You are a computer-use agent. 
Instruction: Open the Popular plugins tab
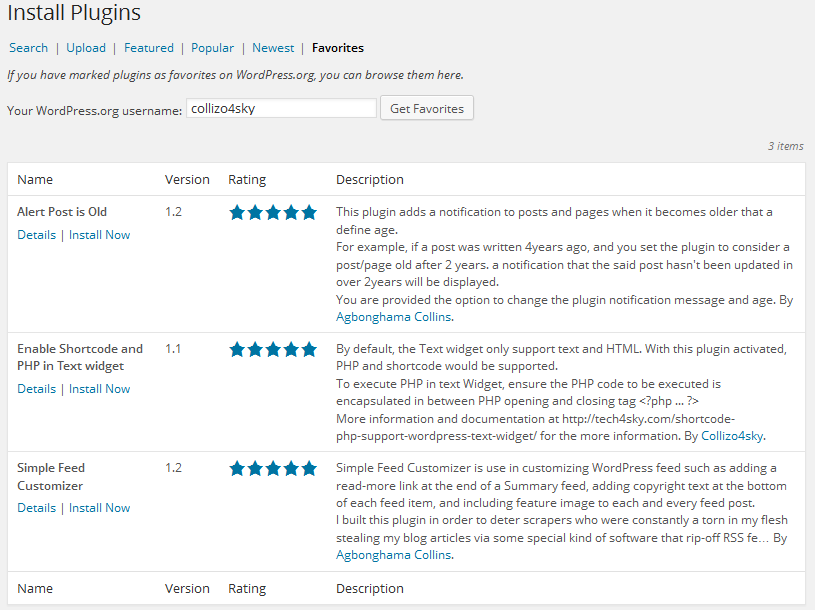pyautogui.click(x=212, y=48)
